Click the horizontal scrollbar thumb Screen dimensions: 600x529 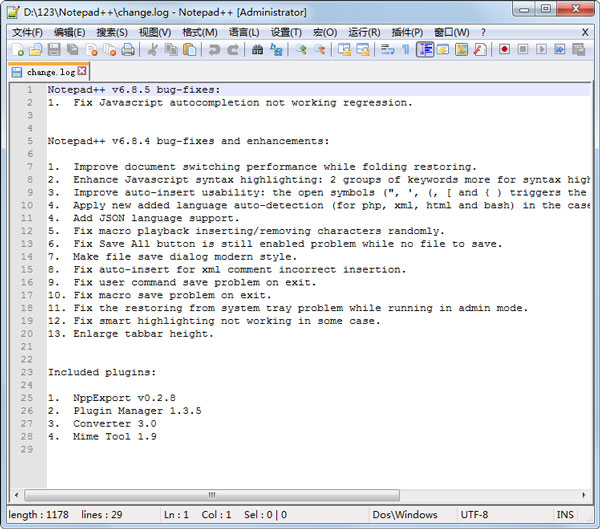(x=212, y=495)
